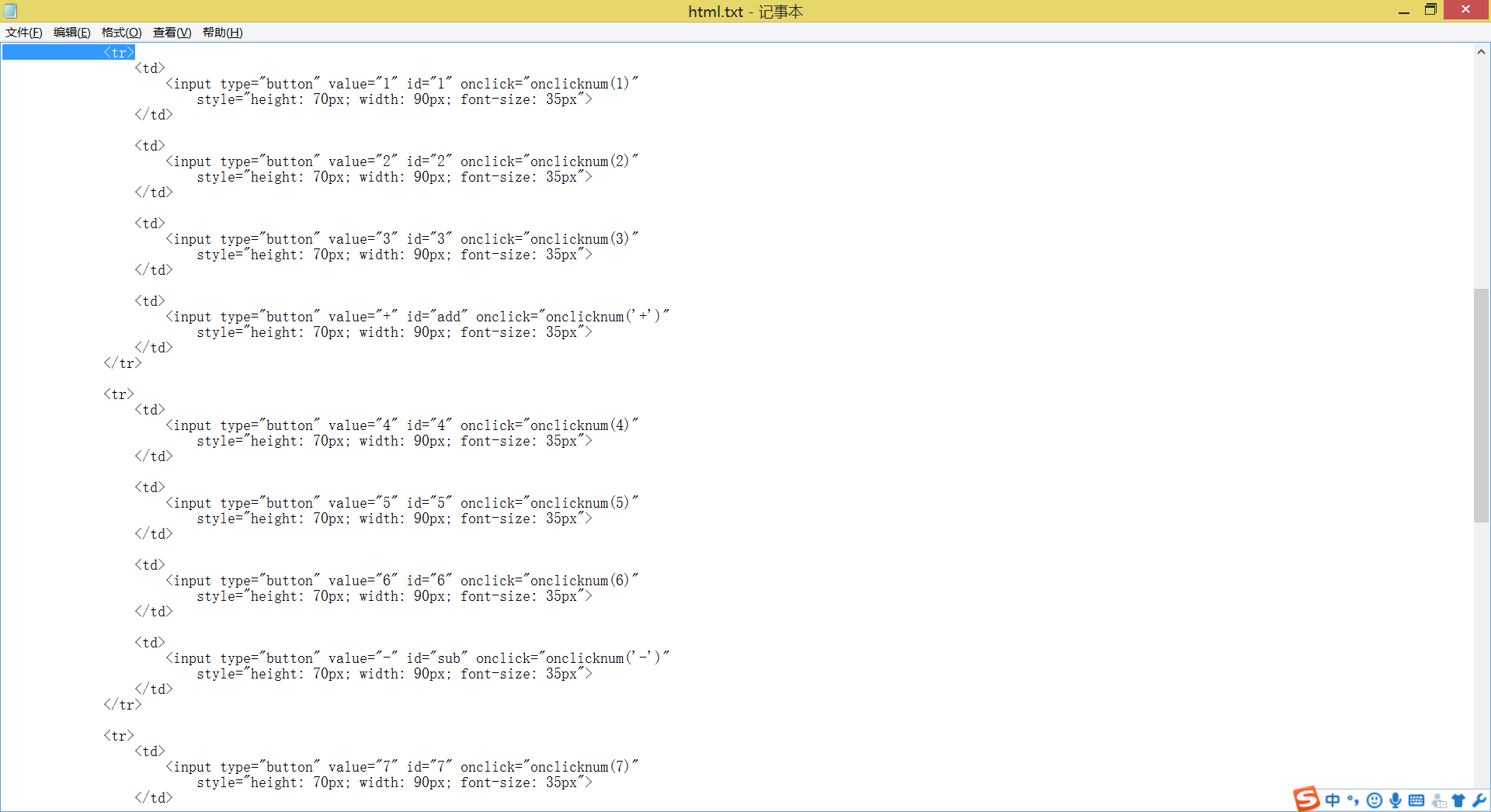Toggle Chinese/English input mode 中
Screen dimensions: 1491x812
point(1333,800)
